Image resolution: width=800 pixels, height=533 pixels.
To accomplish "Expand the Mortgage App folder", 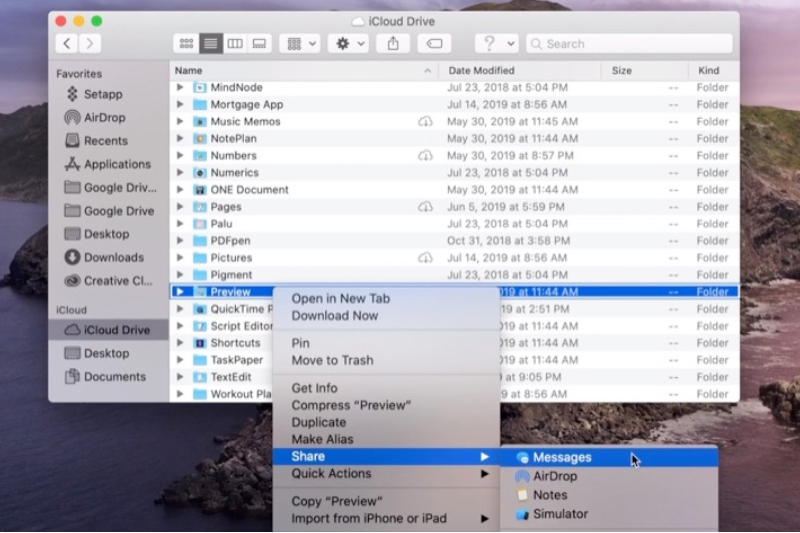I will (x=180, y=104).
